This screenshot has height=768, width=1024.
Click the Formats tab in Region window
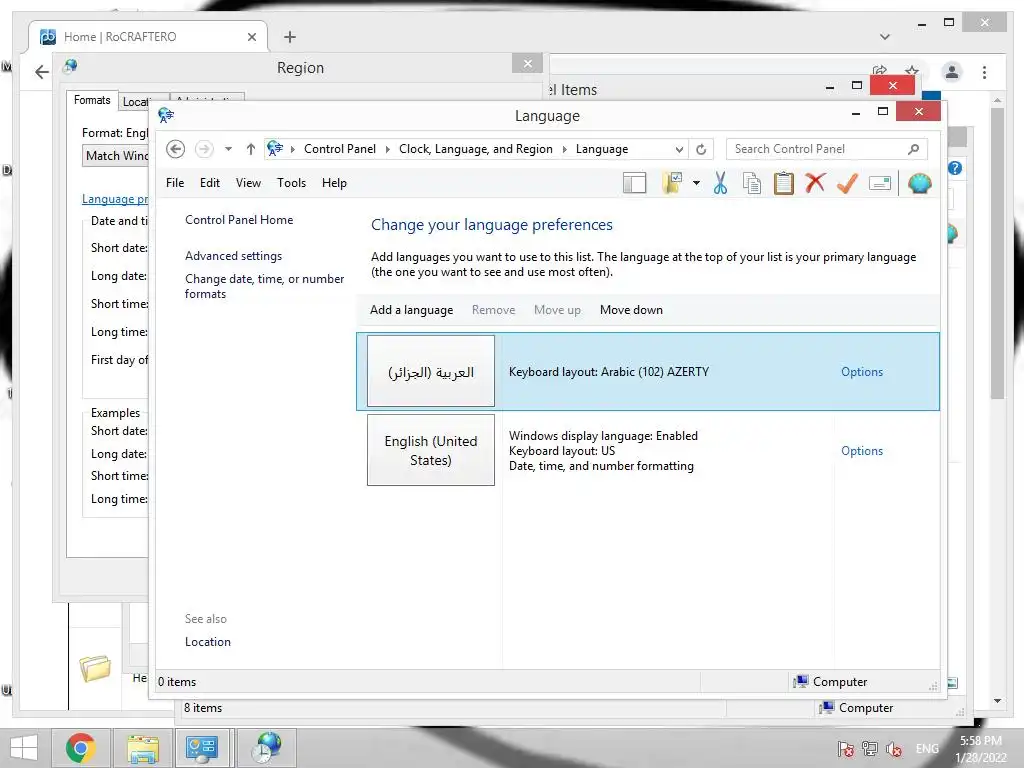tap(92, 100)
